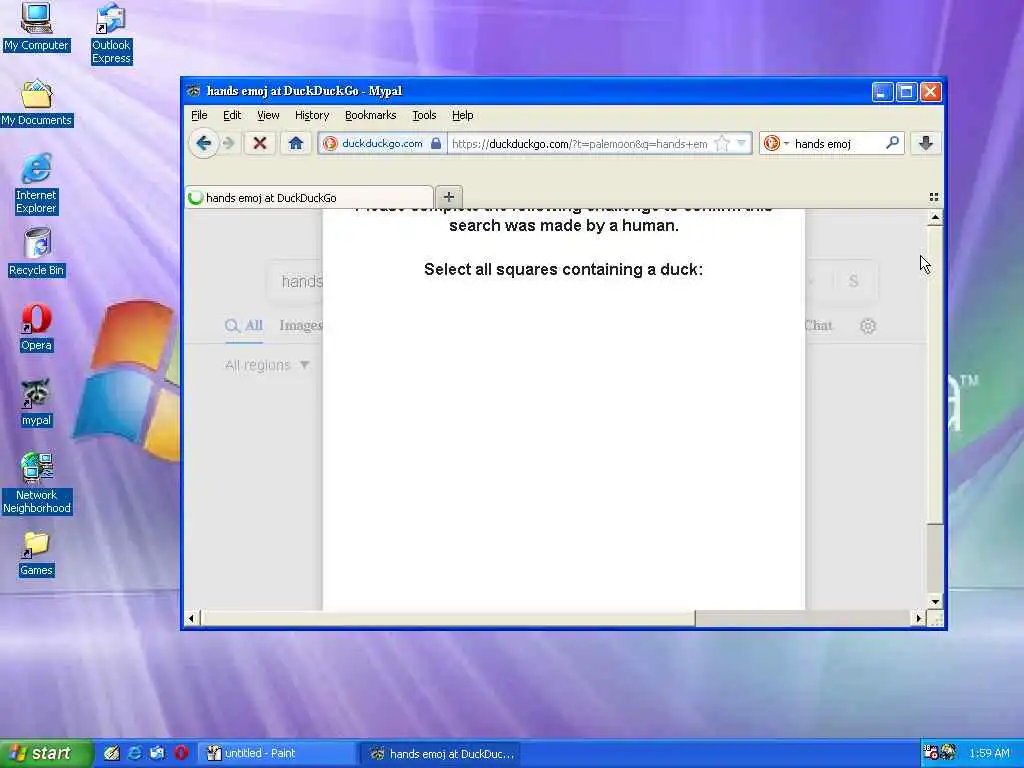This screenshot has width=1024, height=768.
Task: Show all tabs grid icon
Action: [x=934, y=197]
